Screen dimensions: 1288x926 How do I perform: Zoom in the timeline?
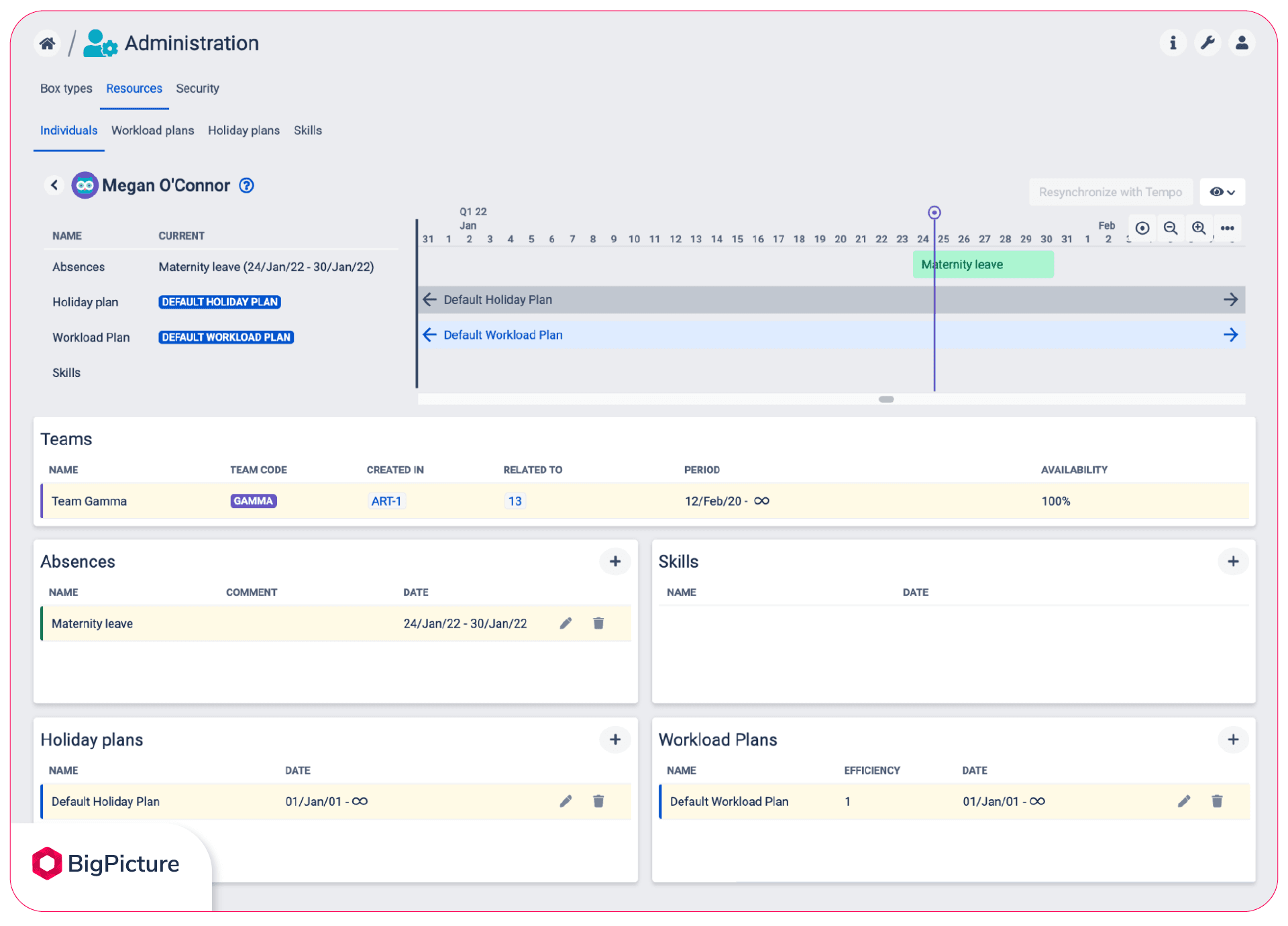coord(1199,228)
